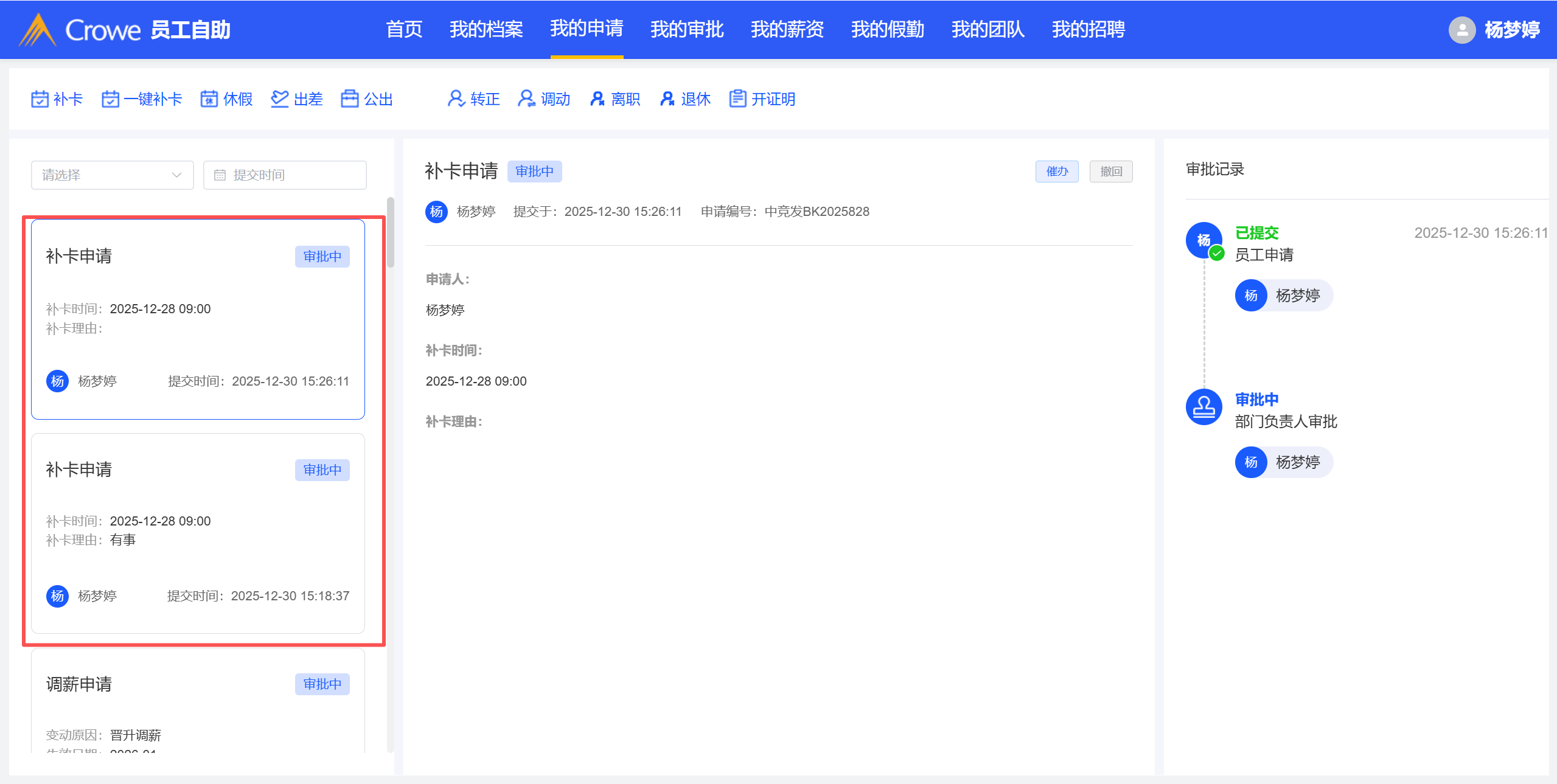
Task: Click the 退休 retirement icon
Action: [667, 99]
